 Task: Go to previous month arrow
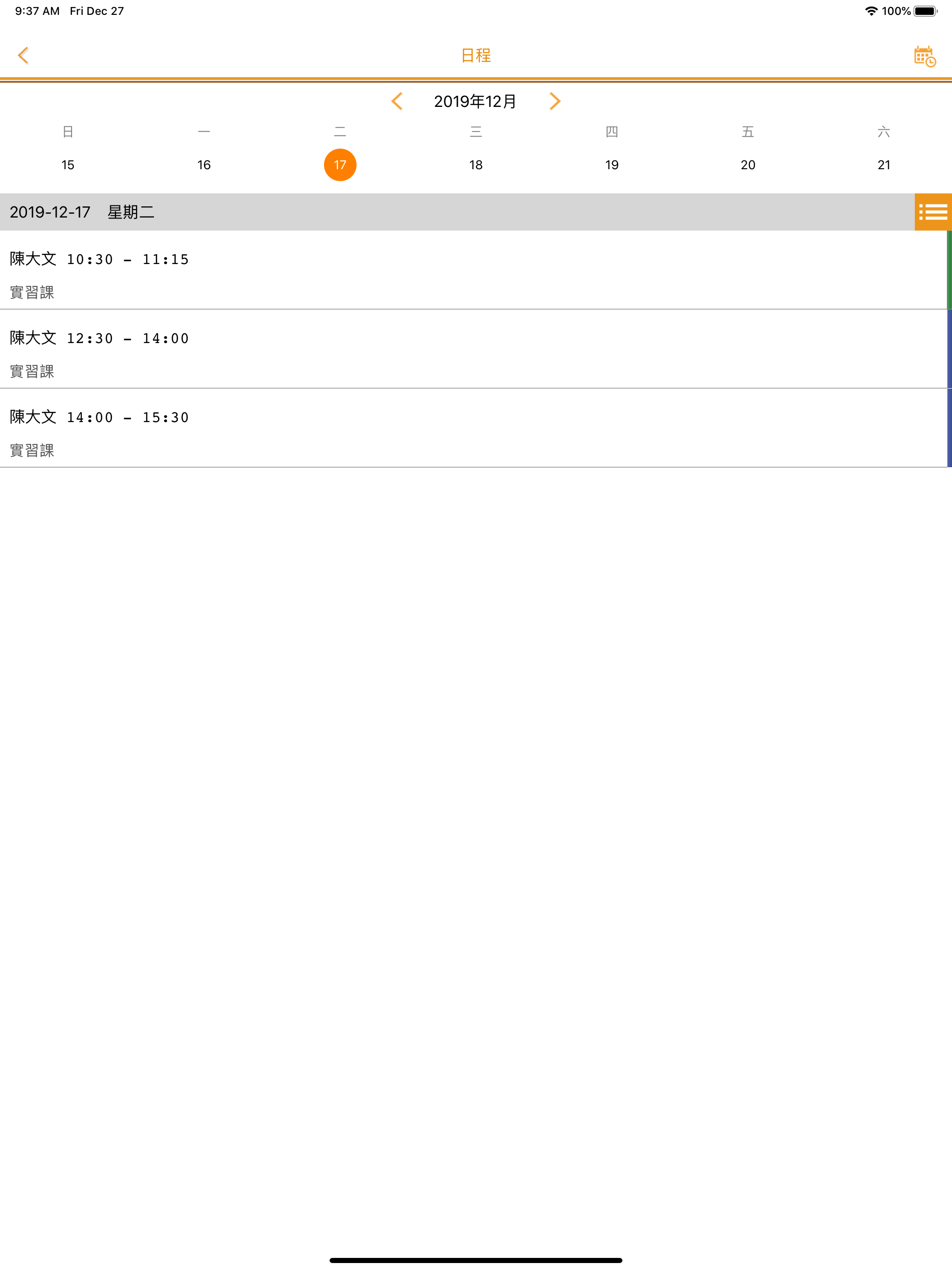coord(397,101)
